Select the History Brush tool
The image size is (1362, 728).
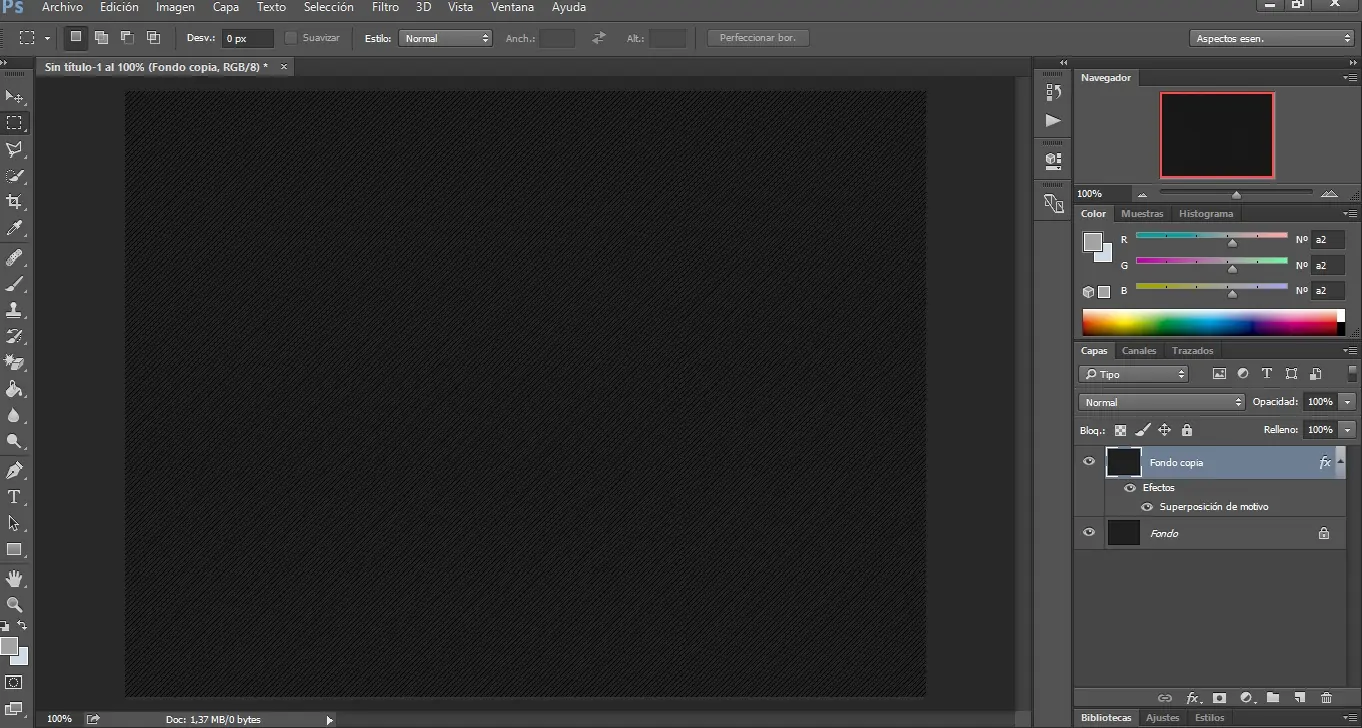click(x=14, y=336)
